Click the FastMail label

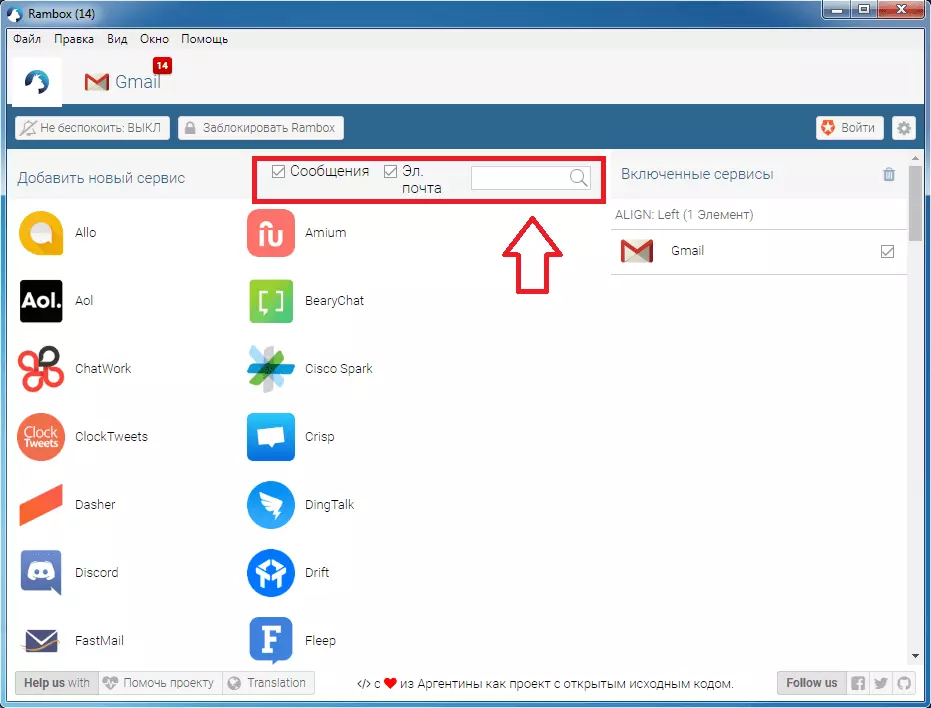coord(99,641)
